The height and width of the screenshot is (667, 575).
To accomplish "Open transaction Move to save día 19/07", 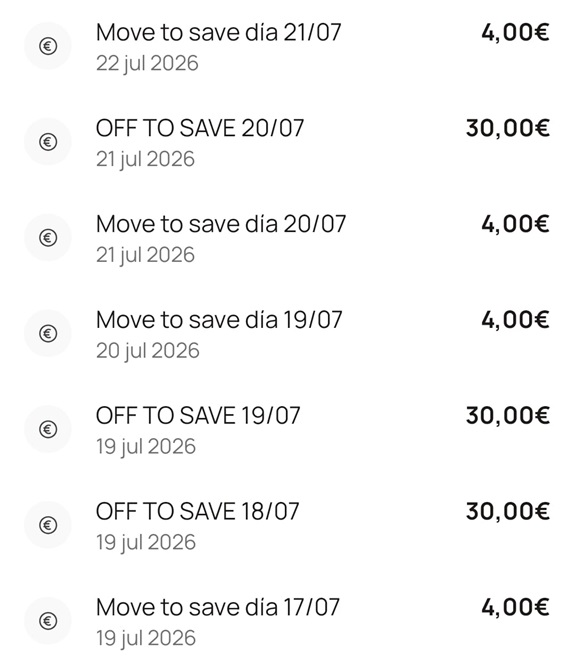I will 288,334.
